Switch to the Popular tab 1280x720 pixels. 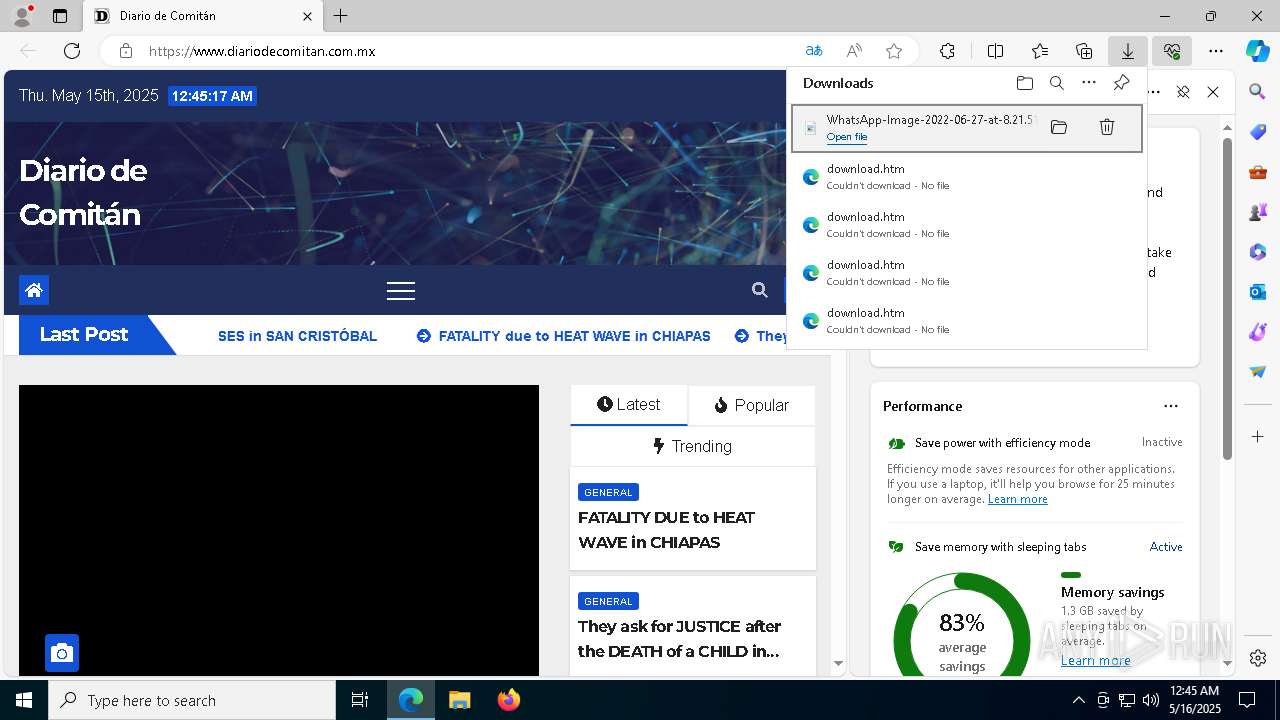751,405
